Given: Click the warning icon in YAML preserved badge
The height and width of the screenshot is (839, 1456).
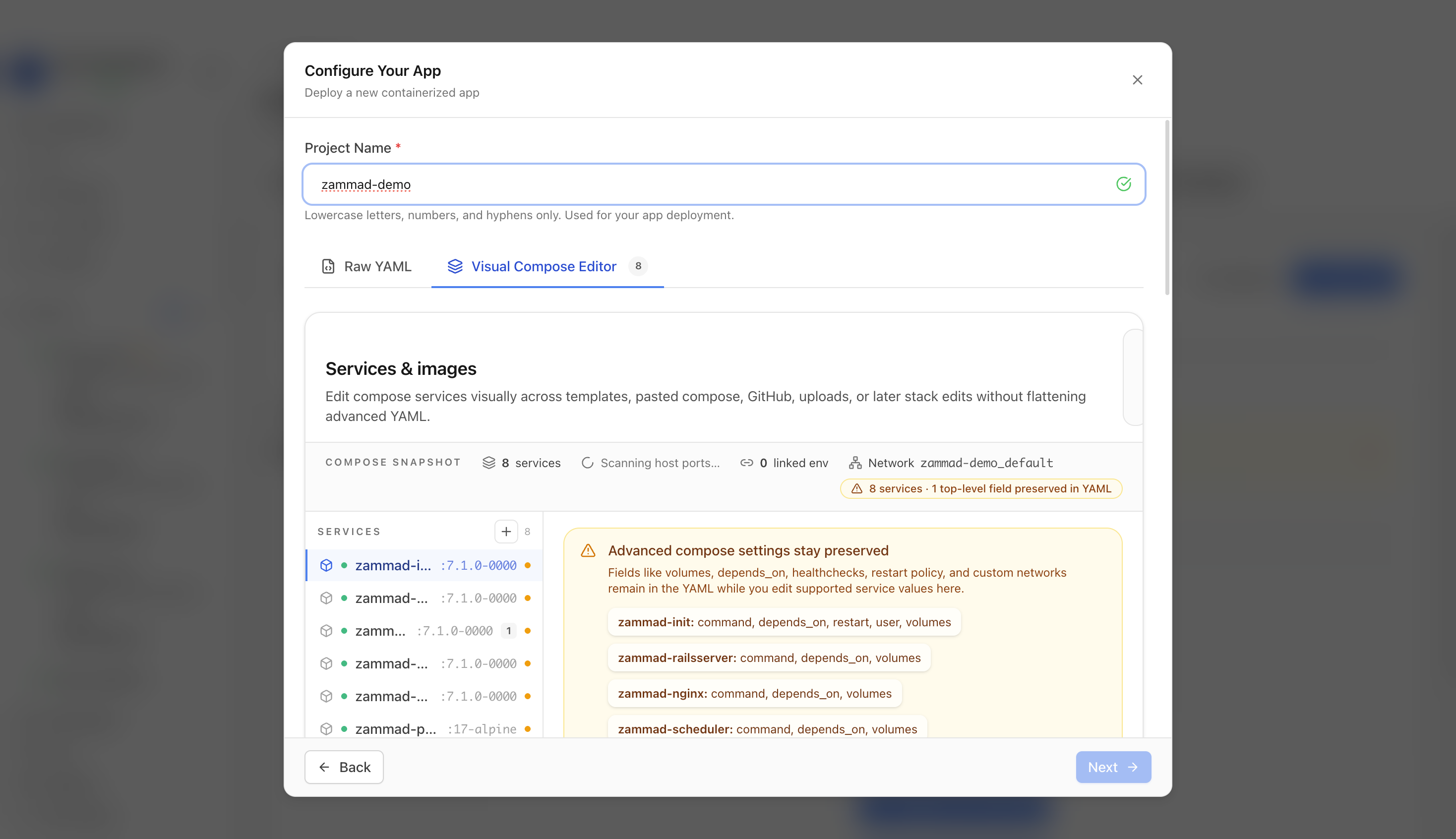Looking at the screenshot, I should point(857,488).
